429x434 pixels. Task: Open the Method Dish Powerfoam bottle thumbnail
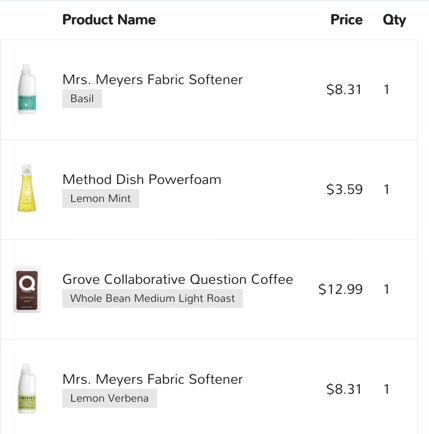point(27,188)
